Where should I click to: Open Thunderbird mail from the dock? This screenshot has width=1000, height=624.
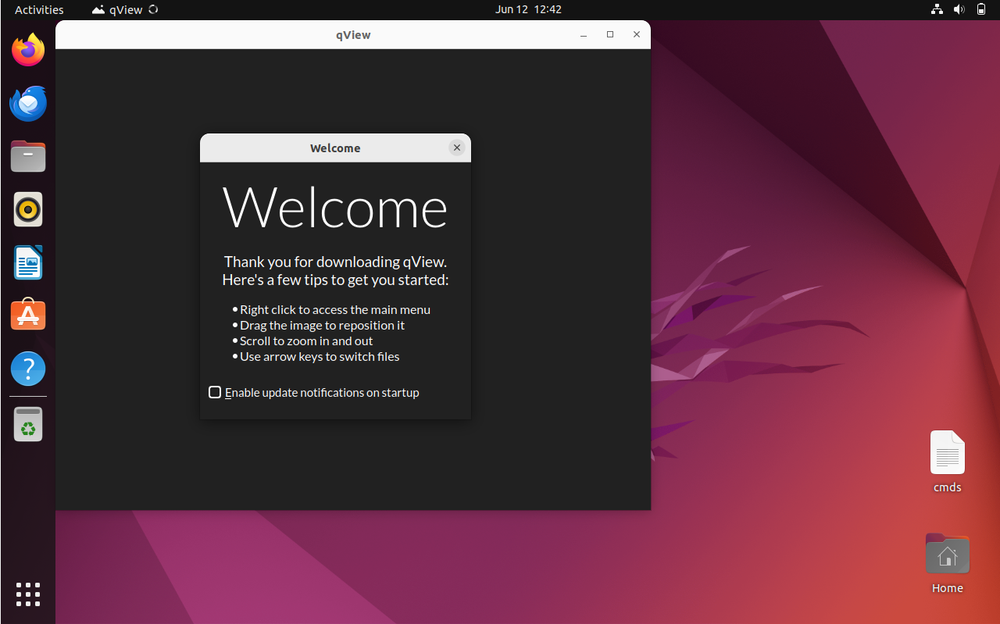(27, 103)
